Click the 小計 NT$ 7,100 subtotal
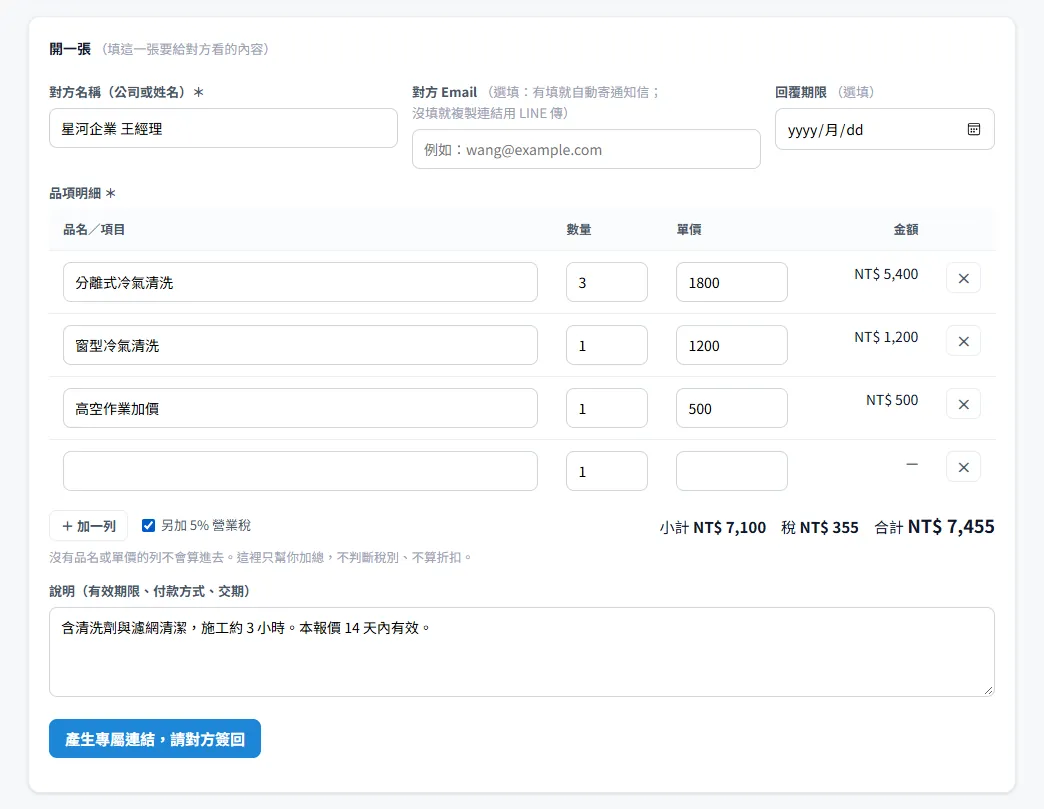Viewport: 1044px width, 809px height. point(712,527)
